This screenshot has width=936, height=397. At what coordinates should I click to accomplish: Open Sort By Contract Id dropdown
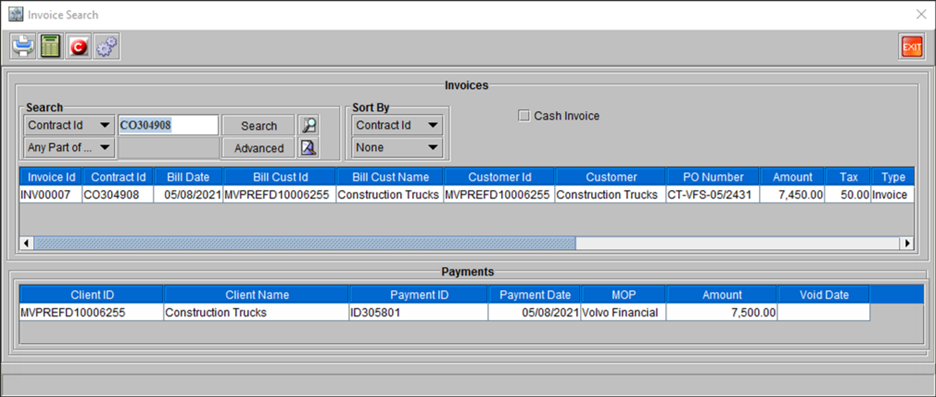(x=397, y=125)
